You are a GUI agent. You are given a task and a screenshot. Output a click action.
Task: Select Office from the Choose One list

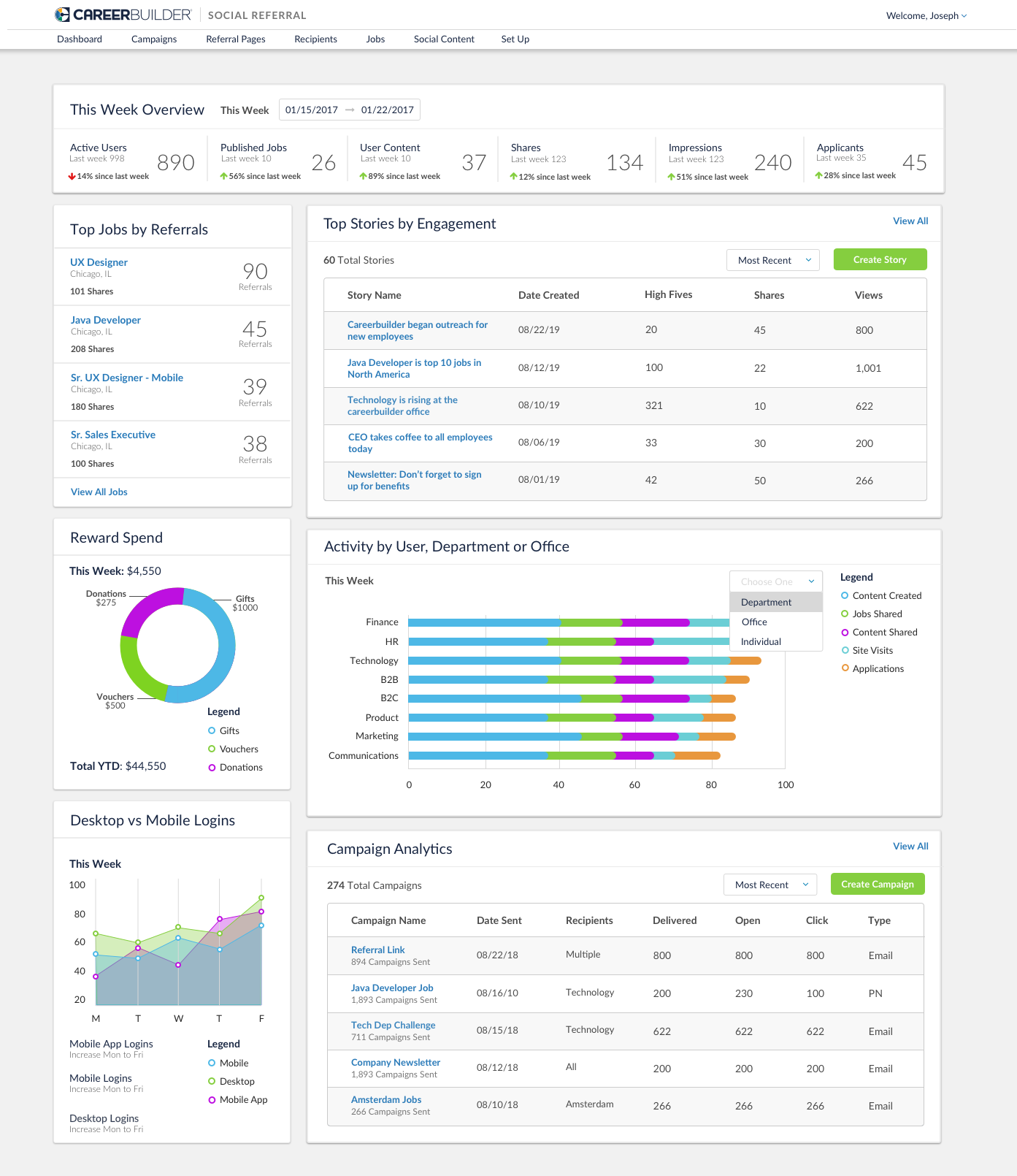[x=776, y=622]
